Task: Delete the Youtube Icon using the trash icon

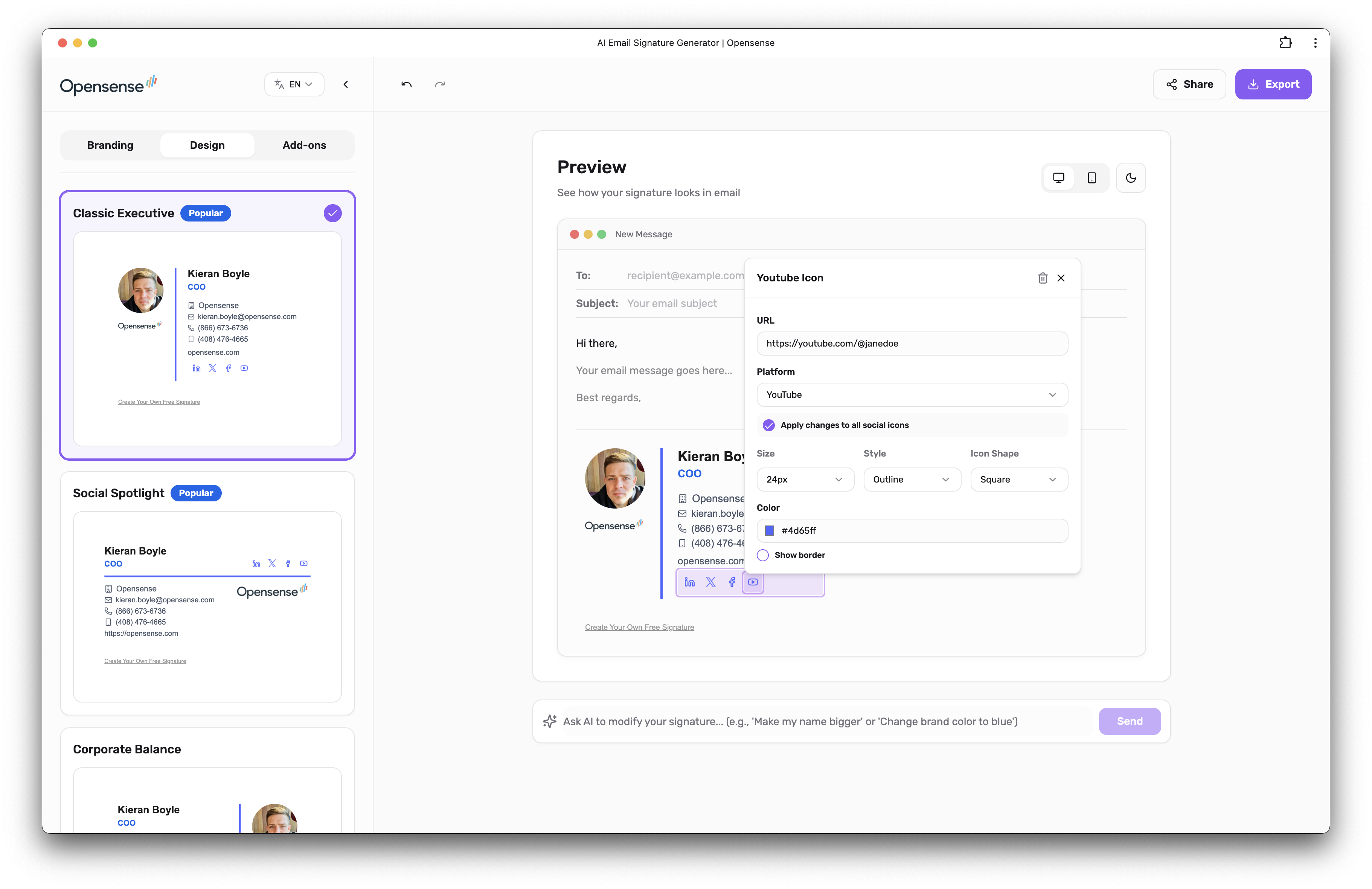Action: pyautogui.click(x=1042, y=278)
